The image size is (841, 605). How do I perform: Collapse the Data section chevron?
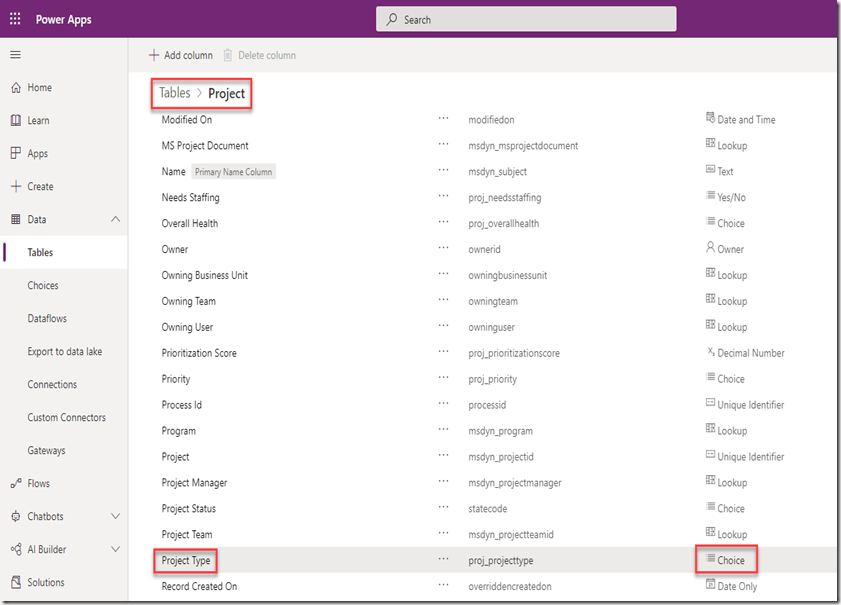pos(115,220)
